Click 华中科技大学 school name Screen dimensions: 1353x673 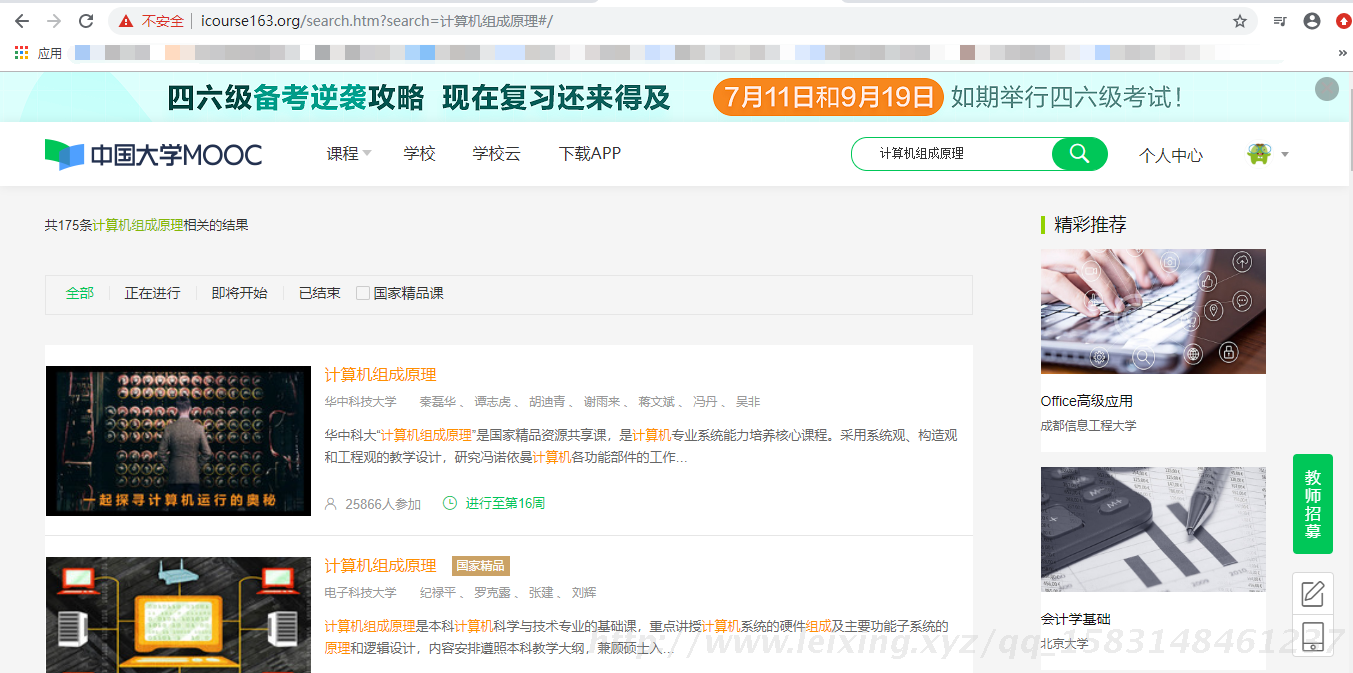pos(360,401)
